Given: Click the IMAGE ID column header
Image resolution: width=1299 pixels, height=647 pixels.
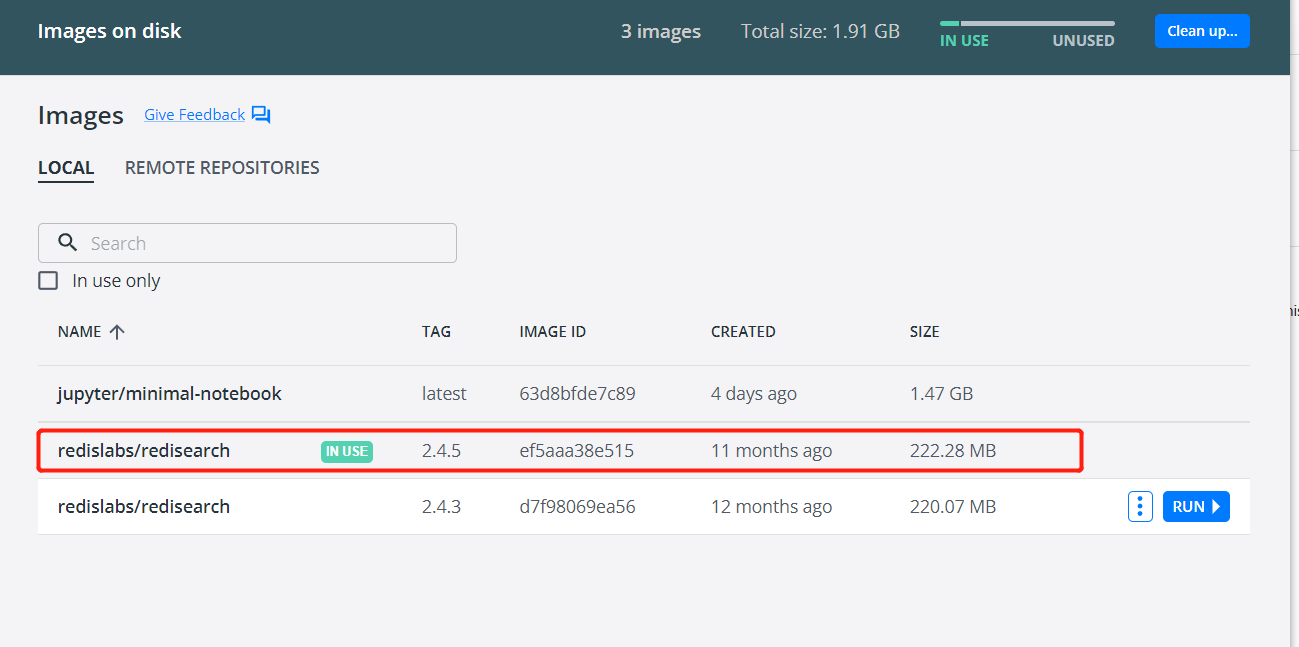Looking at the screenshot, I should pyautogui.click(x=552, y=331).
